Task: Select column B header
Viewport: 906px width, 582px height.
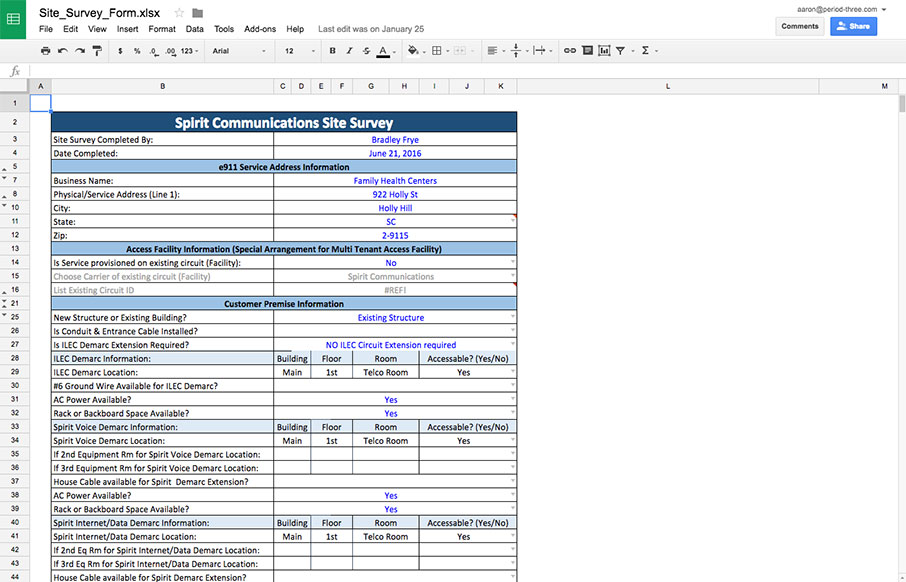Action: click(162, 86)
